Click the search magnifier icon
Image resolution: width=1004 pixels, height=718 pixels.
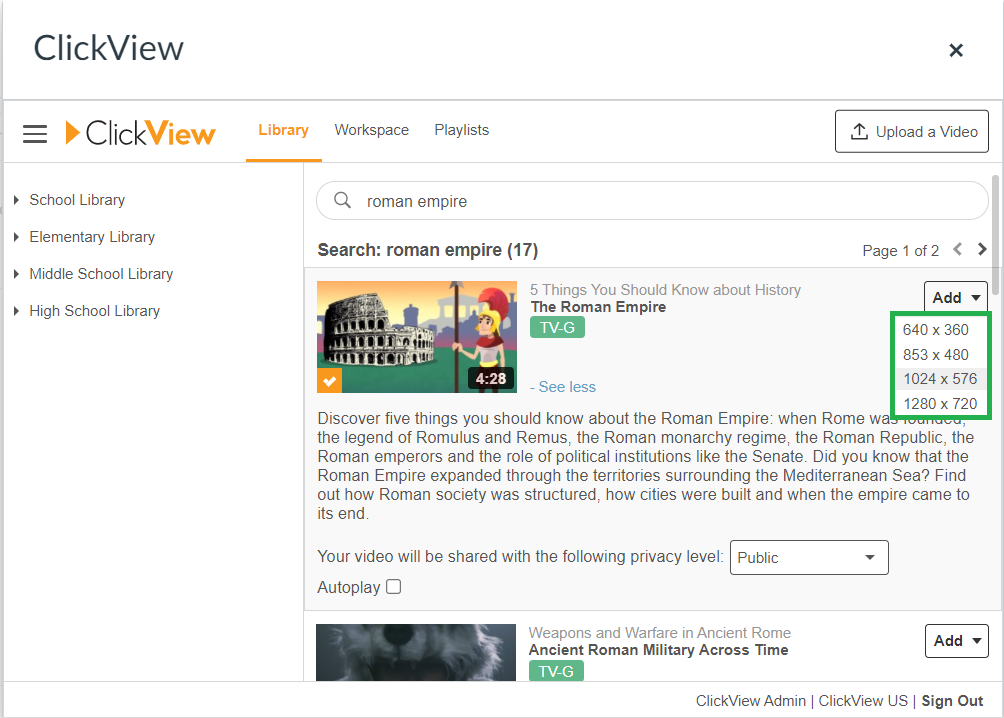tap(343, 200)
